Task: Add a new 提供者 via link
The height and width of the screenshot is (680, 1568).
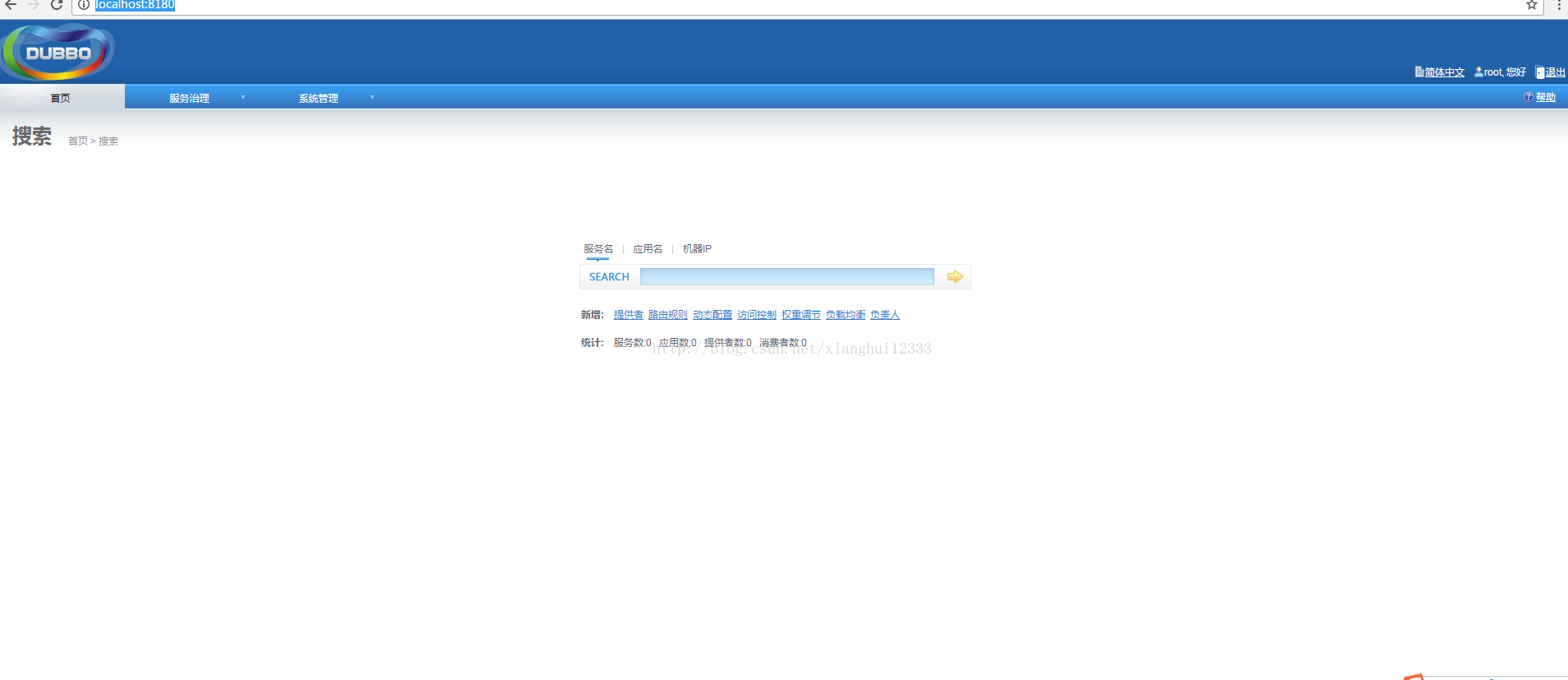Action: 628,315
